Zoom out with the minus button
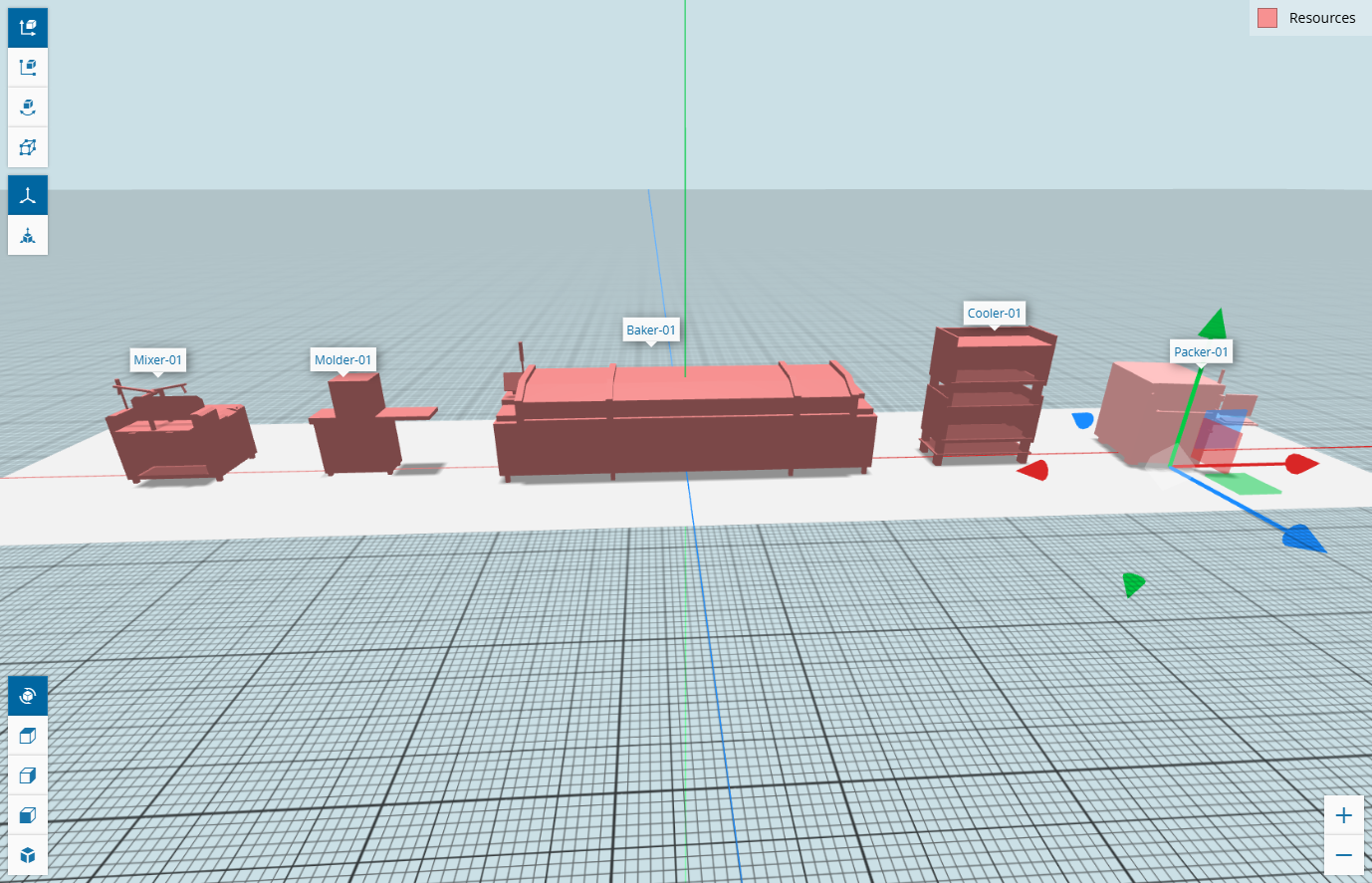This screenshot has width=1372, height=883. pos(1343,855)
